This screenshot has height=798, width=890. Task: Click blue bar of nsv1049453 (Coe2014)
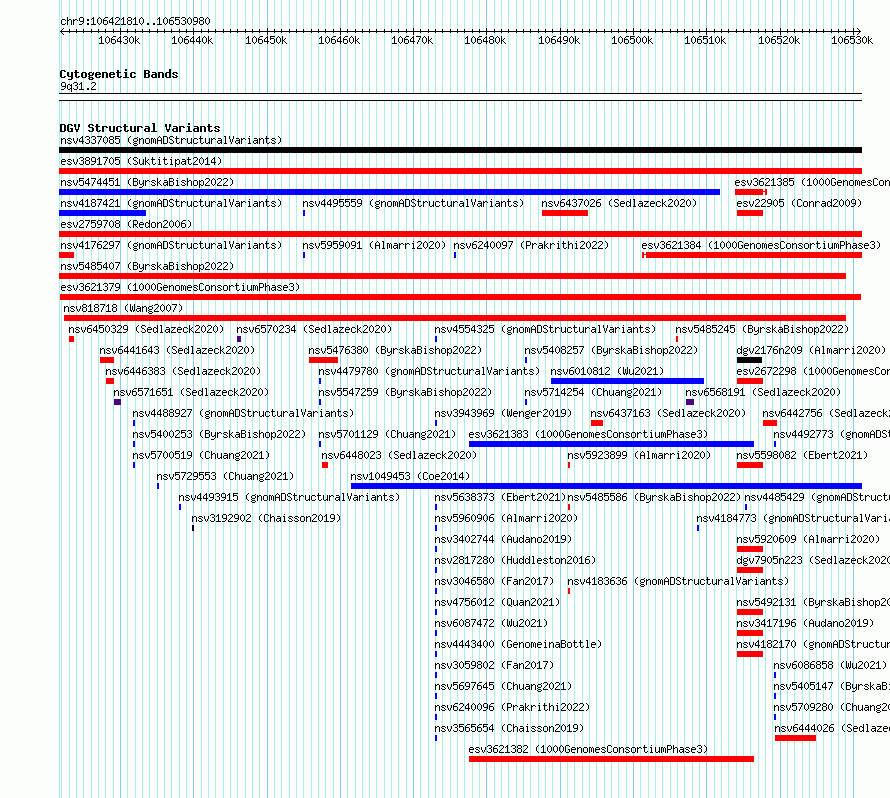(x=606, y=486)
